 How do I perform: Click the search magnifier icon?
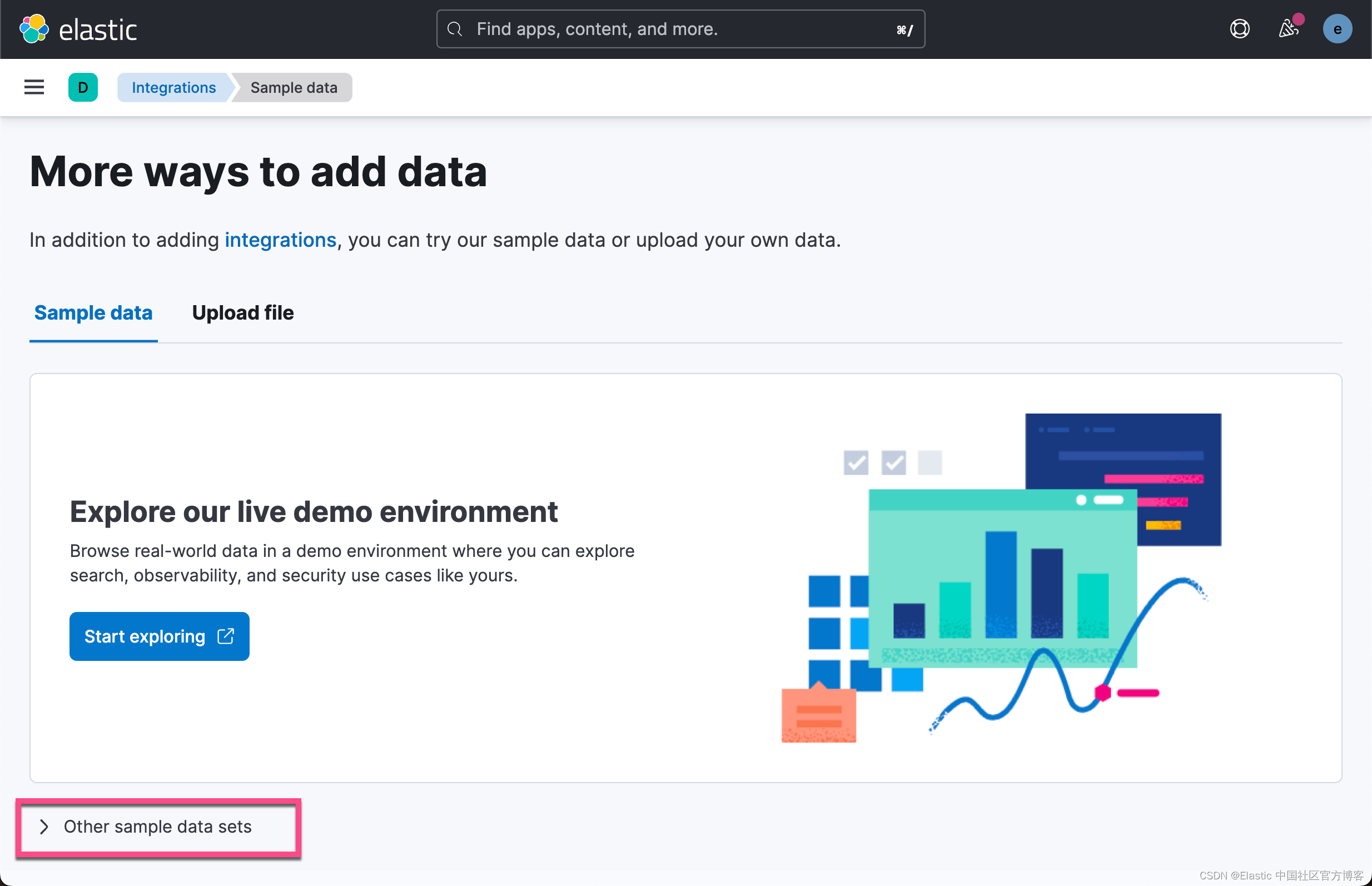[454, 29]
